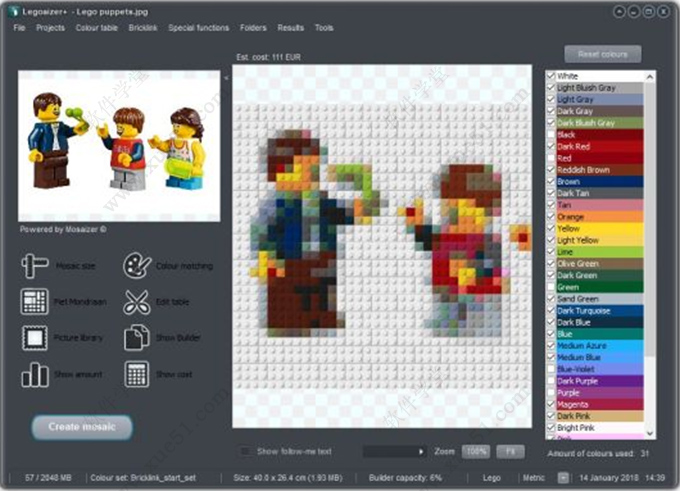Click the '14 January 2018' date in status bar
This screenshot has width=680, height=491.
(x=609, y=478)
